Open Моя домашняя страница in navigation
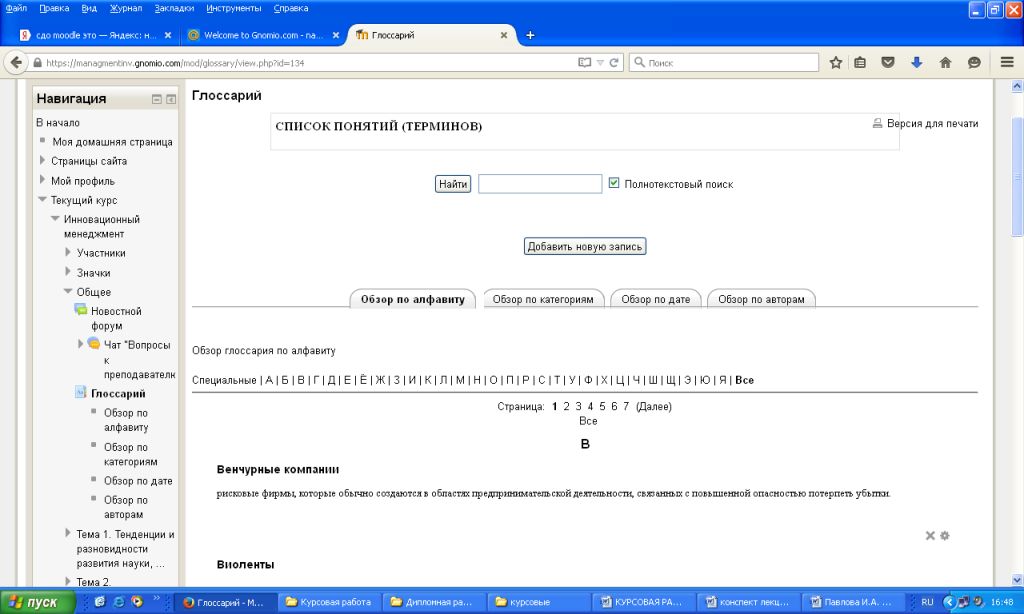This screenshot has width=1024, height=614. click(112, 142)
